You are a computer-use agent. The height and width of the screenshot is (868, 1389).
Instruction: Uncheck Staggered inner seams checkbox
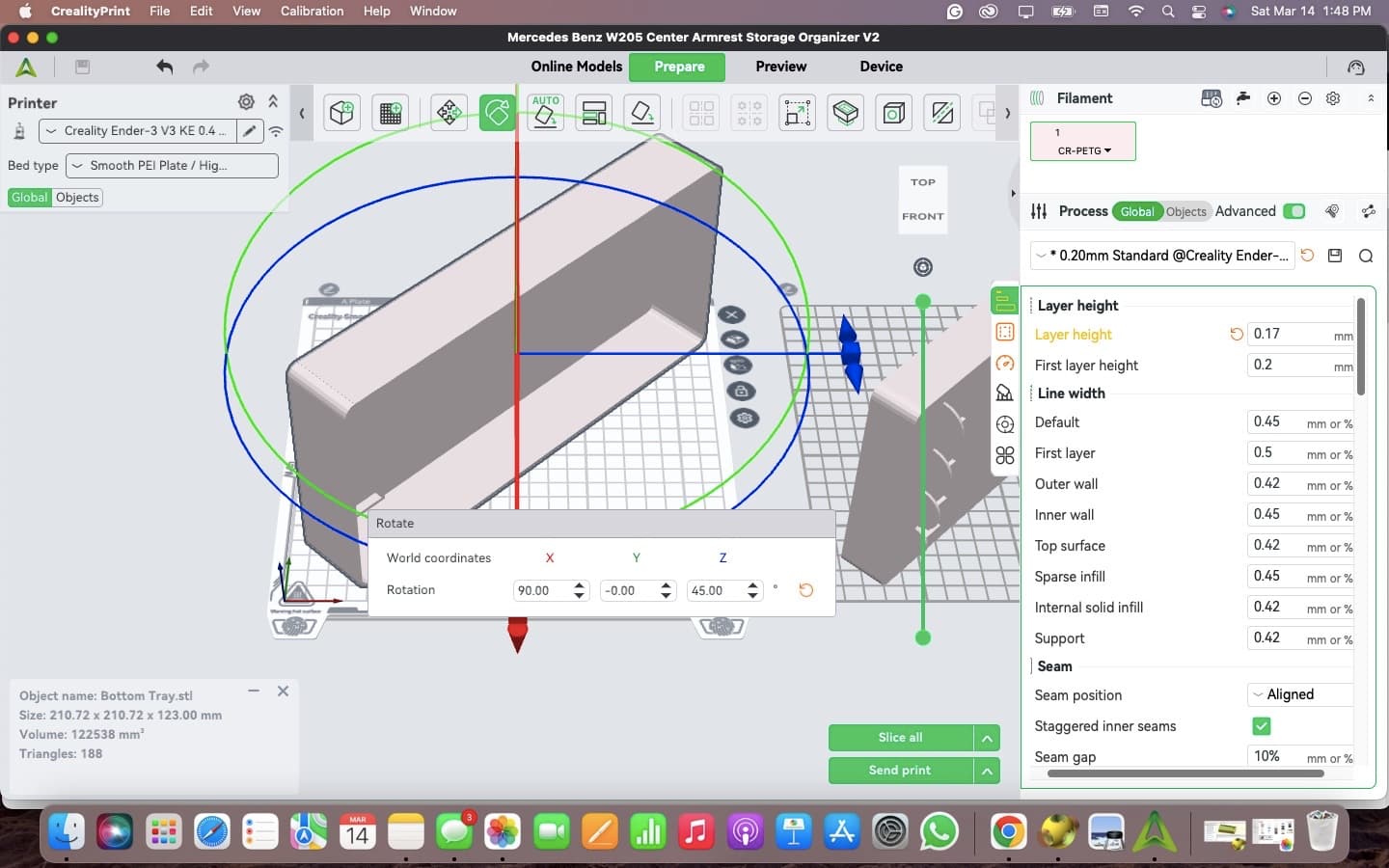(x=1261, y=725)
